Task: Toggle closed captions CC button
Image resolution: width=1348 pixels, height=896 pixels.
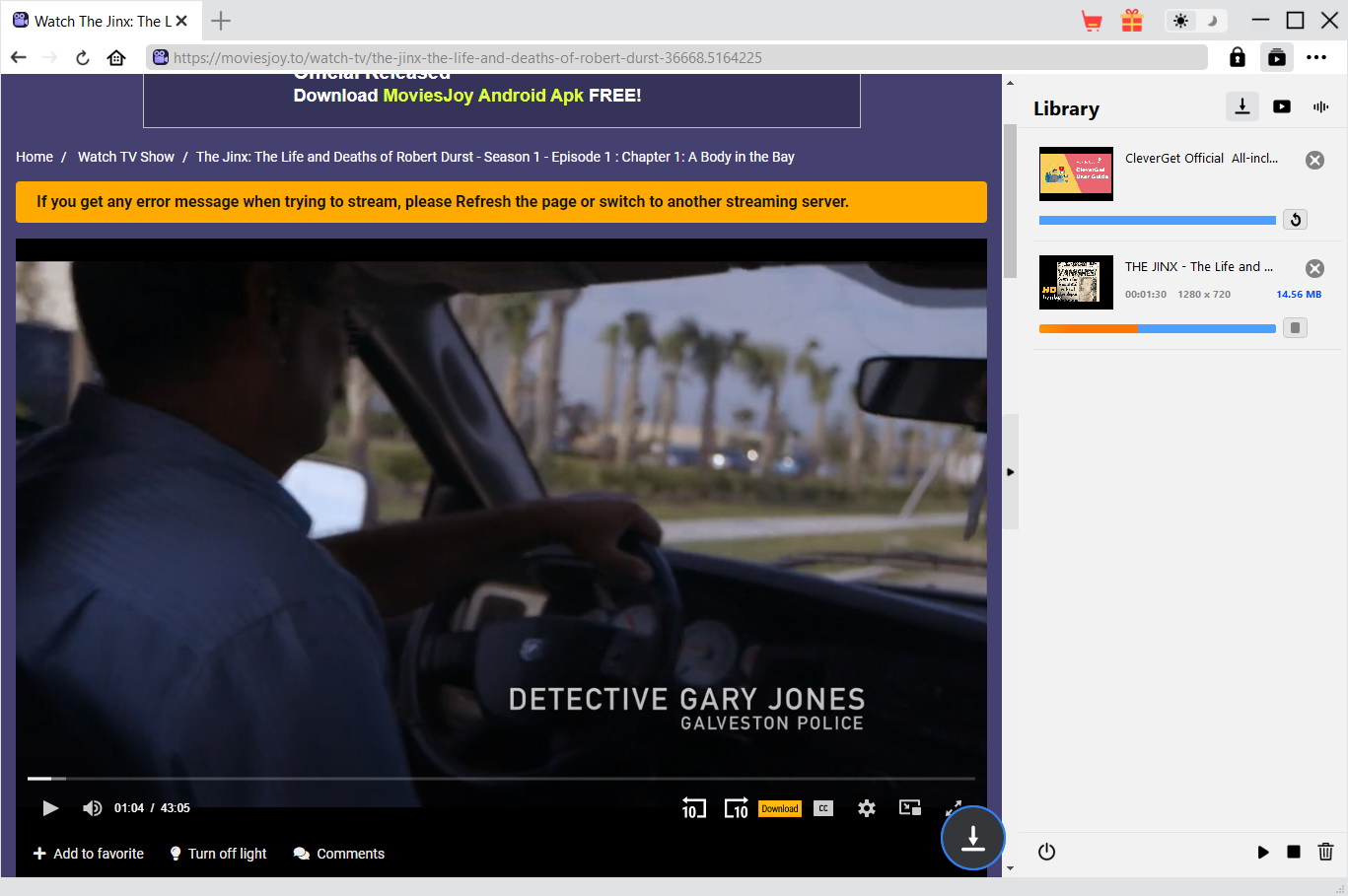Action: (x=823, y=808)
